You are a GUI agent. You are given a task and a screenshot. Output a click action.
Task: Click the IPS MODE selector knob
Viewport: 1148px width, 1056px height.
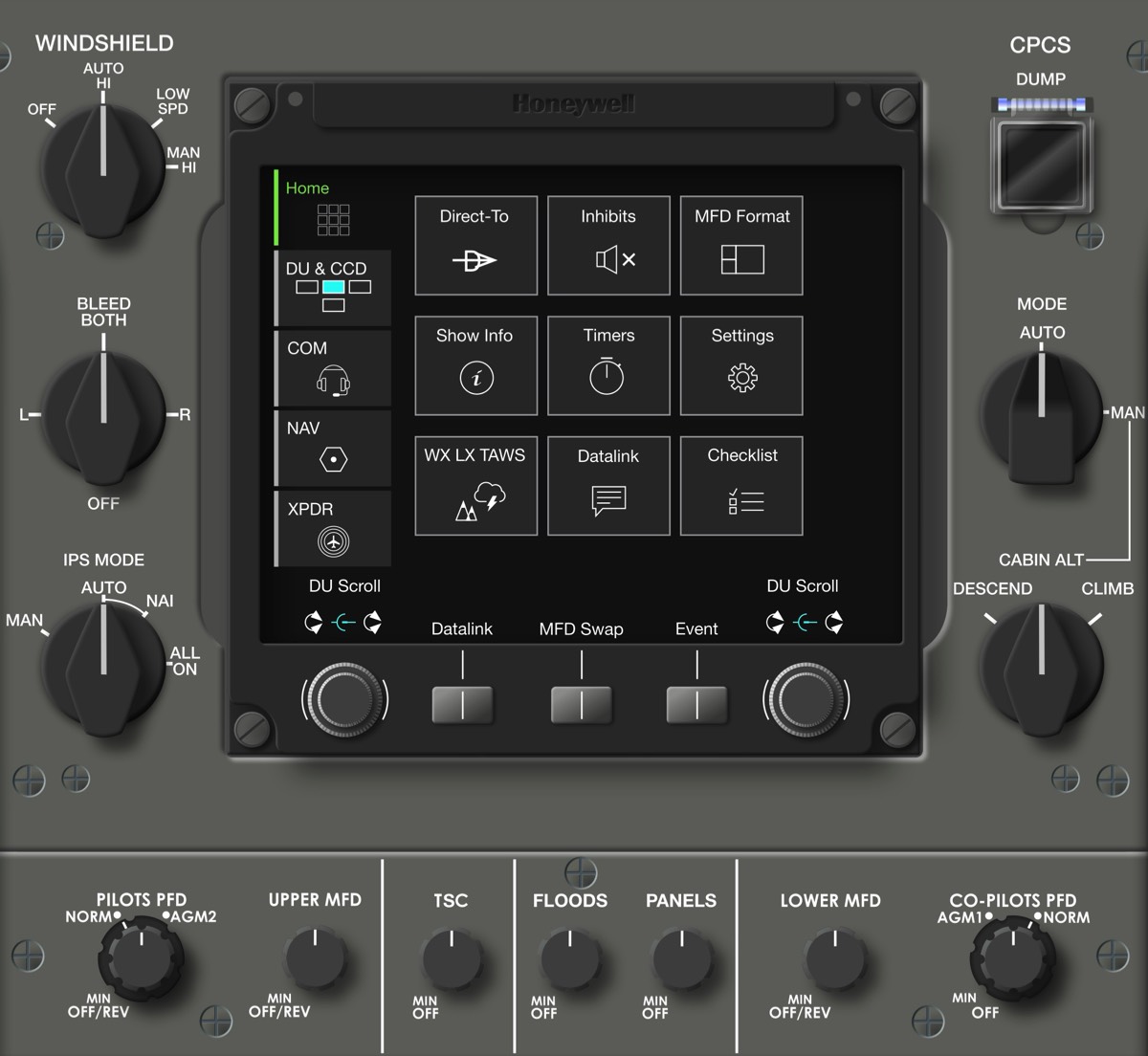[103, 667]
